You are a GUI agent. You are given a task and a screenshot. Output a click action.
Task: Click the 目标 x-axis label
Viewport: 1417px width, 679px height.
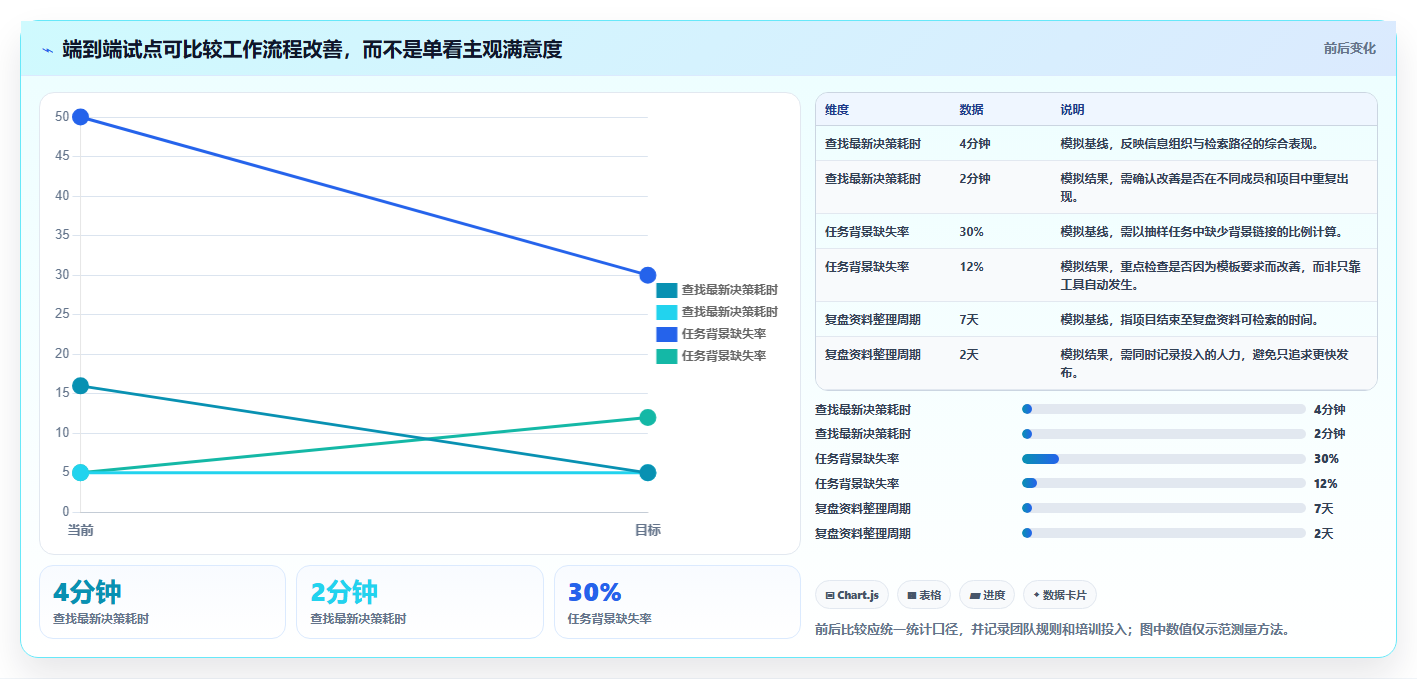(647, 530)
